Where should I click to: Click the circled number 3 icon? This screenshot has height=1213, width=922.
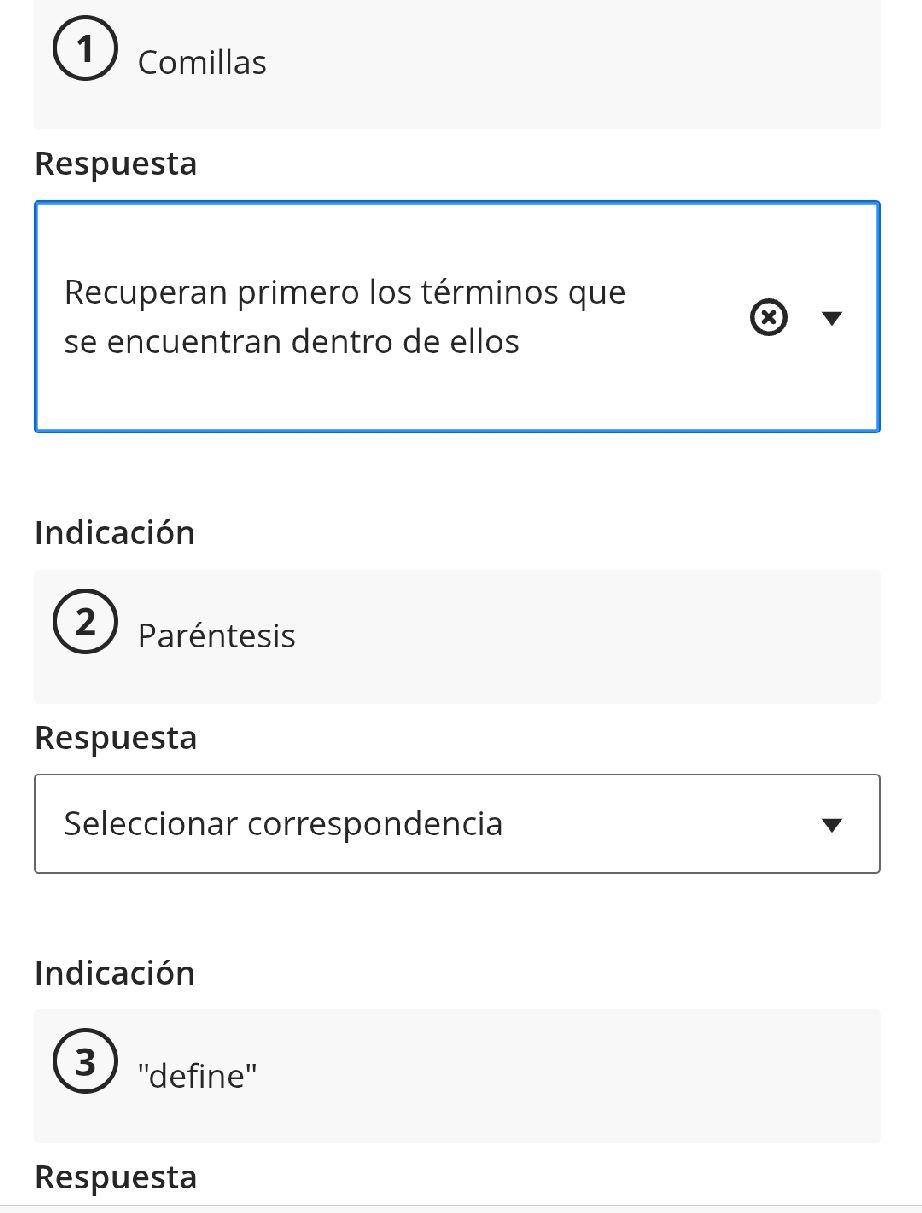(85, 1063)
